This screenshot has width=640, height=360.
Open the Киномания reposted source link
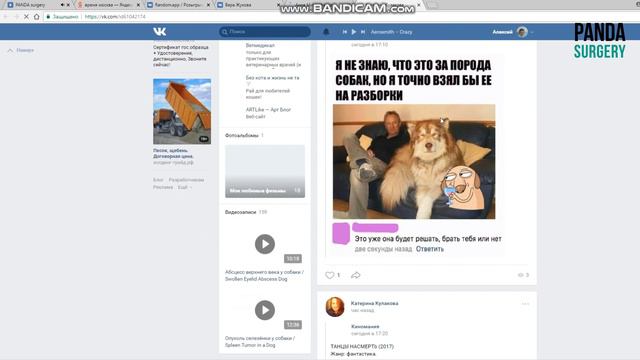point(365,327)
